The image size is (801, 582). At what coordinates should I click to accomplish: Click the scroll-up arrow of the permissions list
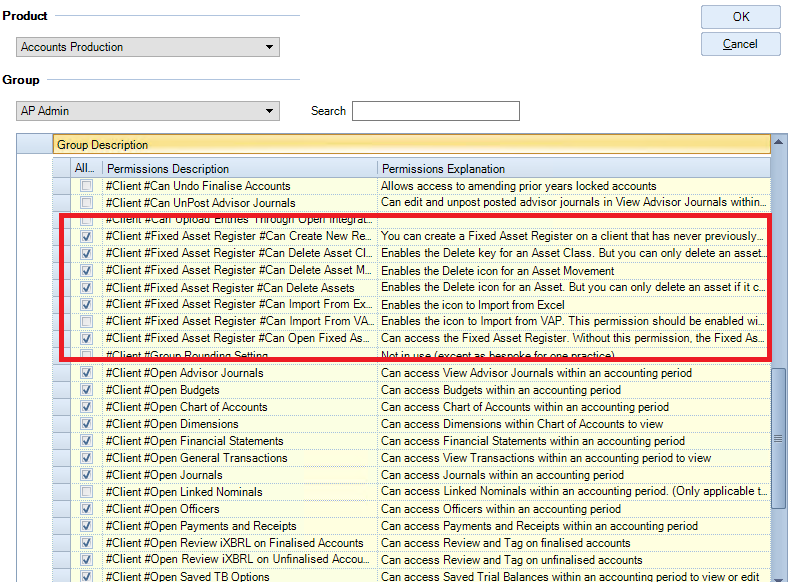coord(779,142)
